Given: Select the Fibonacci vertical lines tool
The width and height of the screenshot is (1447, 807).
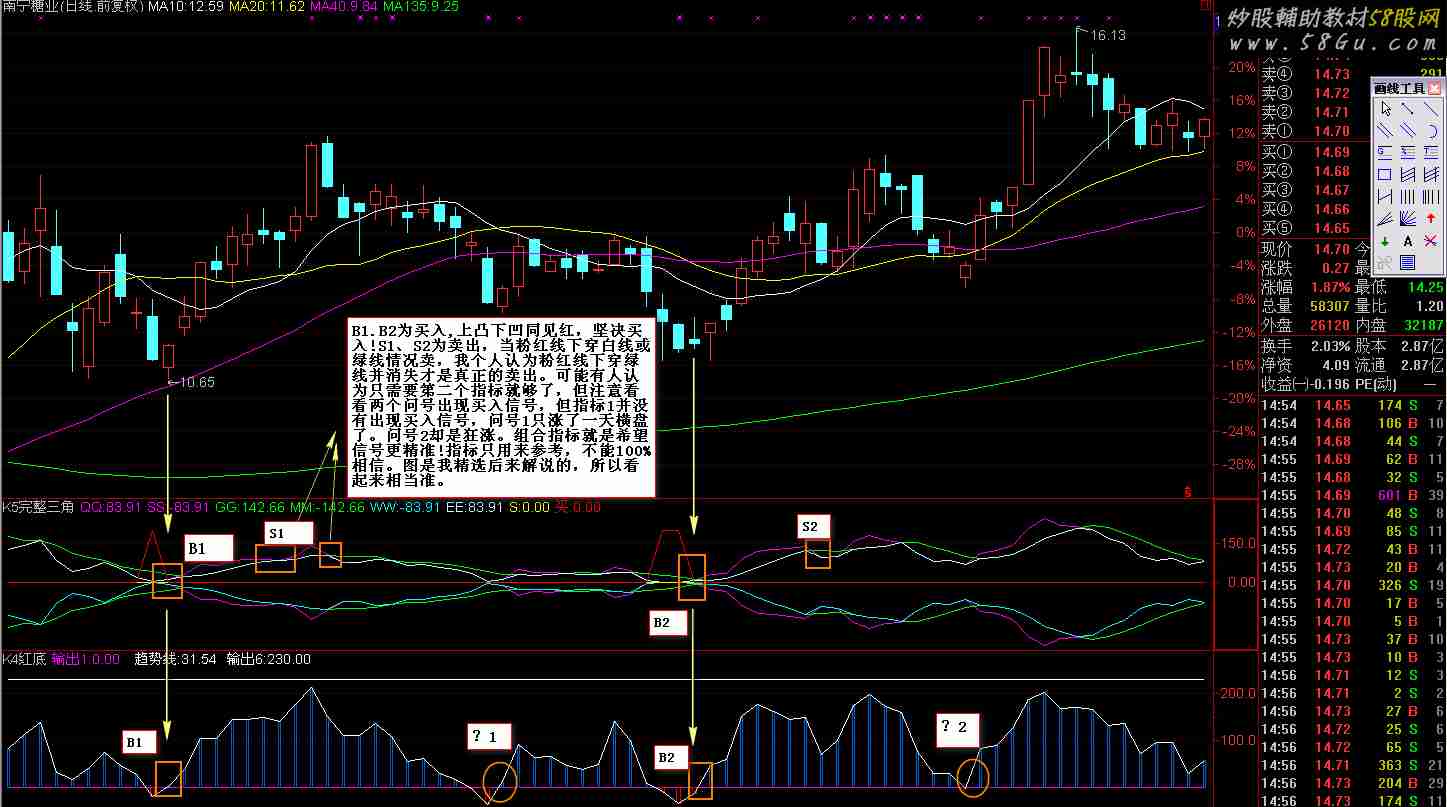Looking at the screenshot, I should coord(1430,196).
